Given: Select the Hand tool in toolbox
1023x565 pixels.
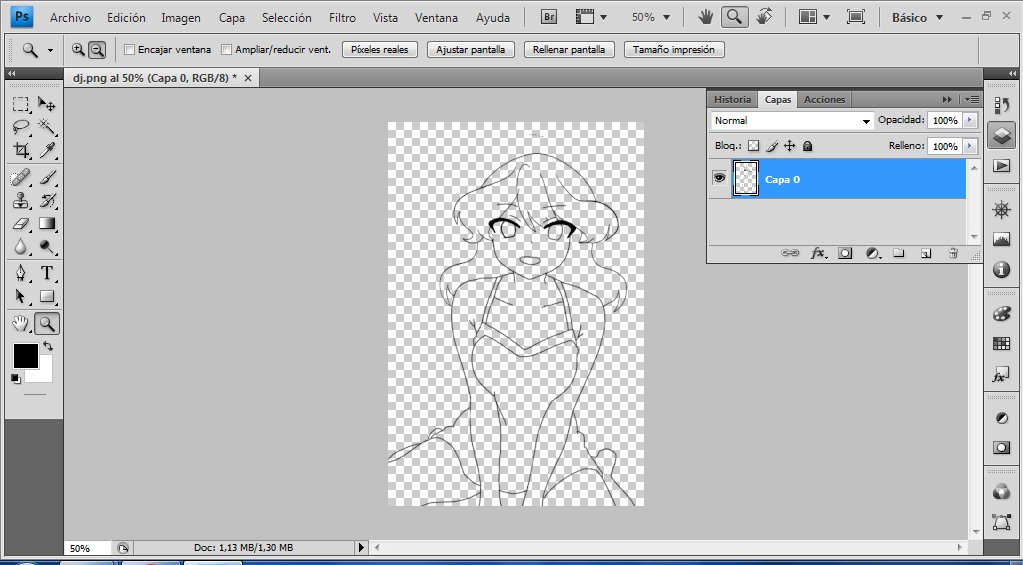Looking at the screenshot, I should tap(21, 323).
